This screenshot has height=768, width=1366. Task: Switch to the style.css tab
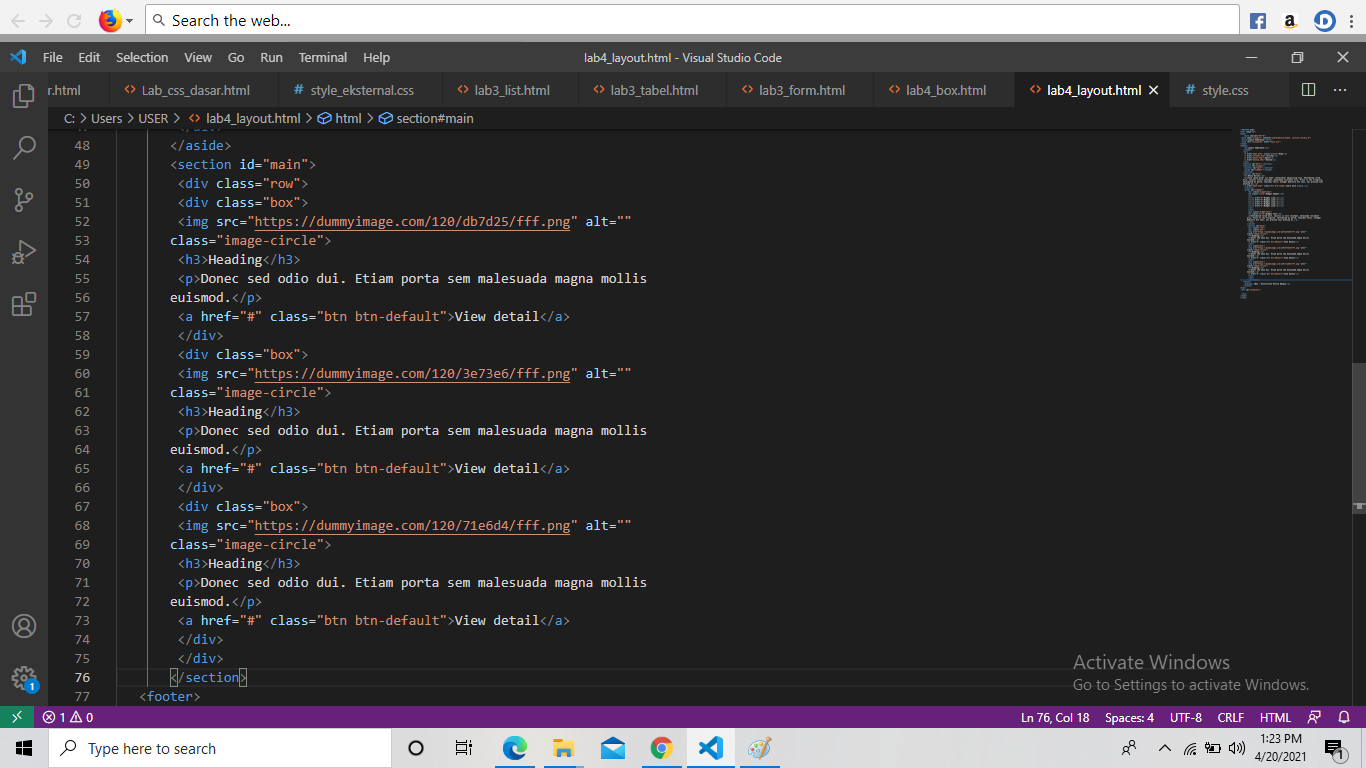[x=1226, y=89]
